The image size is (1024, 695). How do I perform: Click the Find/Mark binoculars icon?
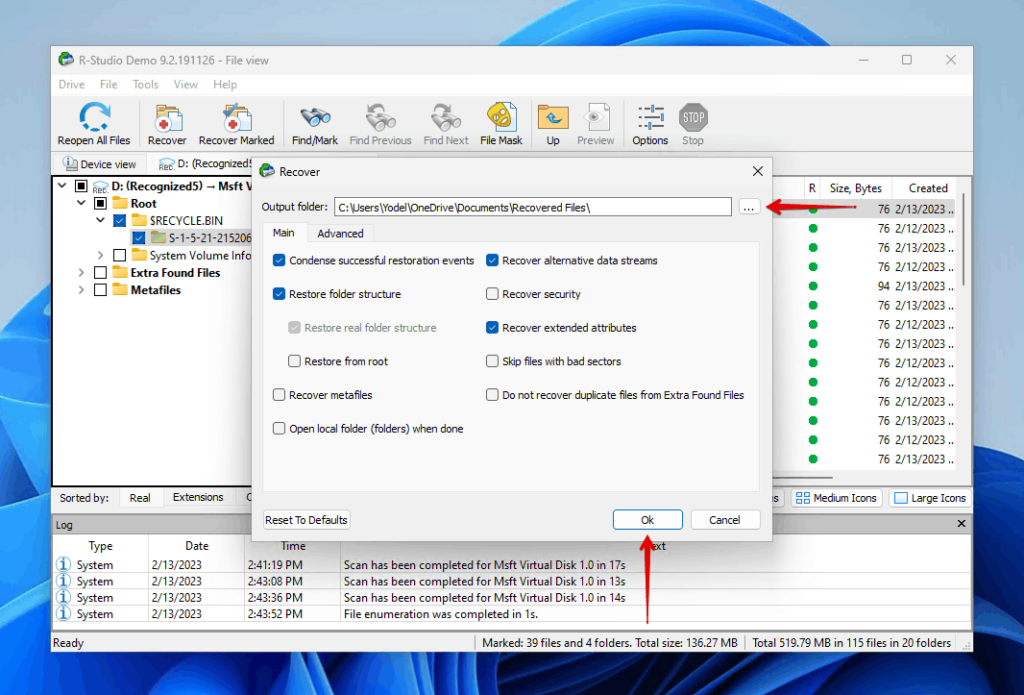pos(314,118)
